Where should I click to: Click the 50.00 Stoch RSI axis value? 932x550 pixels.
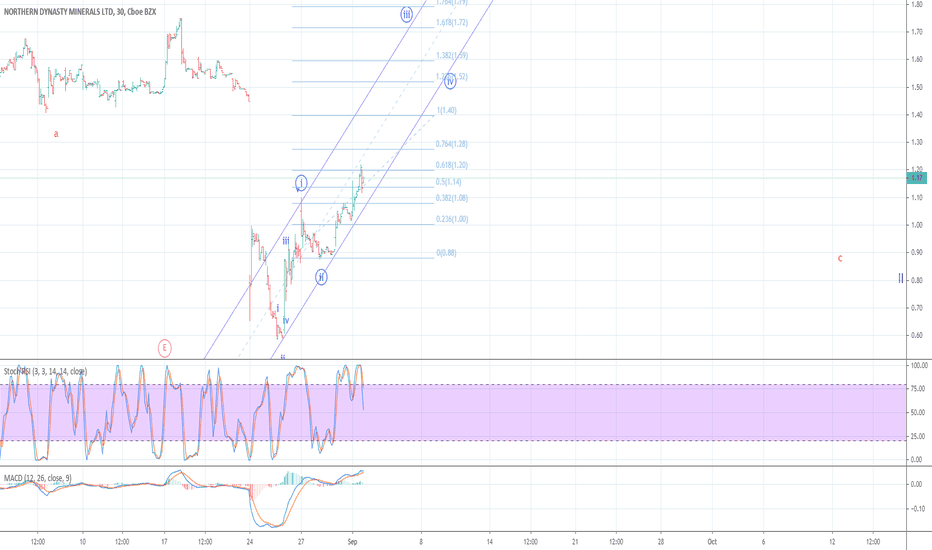[917, 413]
